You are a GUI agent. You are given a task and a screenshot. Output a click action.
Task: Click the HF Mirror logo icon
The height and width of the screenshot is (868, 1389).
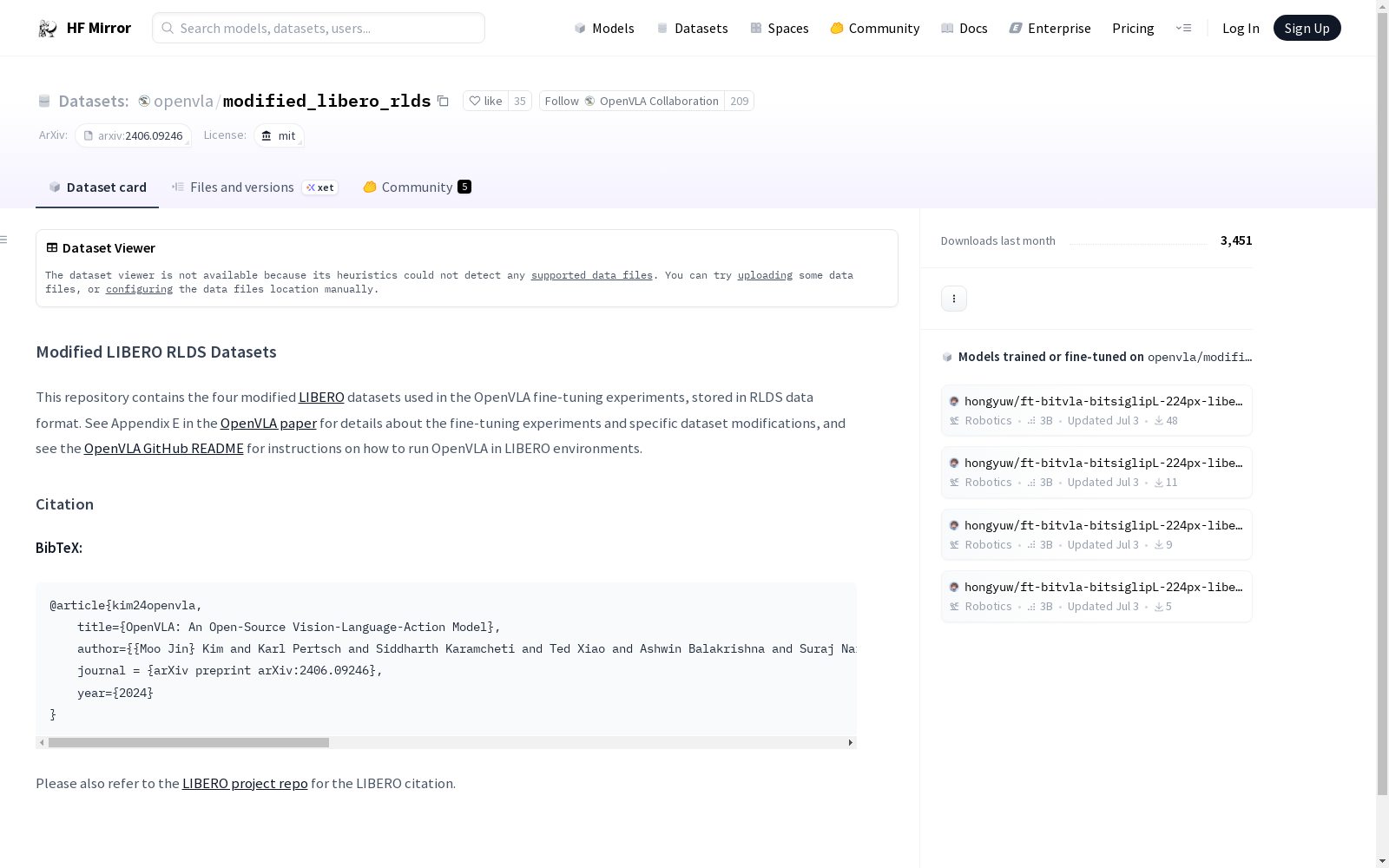tap(47, 29)
